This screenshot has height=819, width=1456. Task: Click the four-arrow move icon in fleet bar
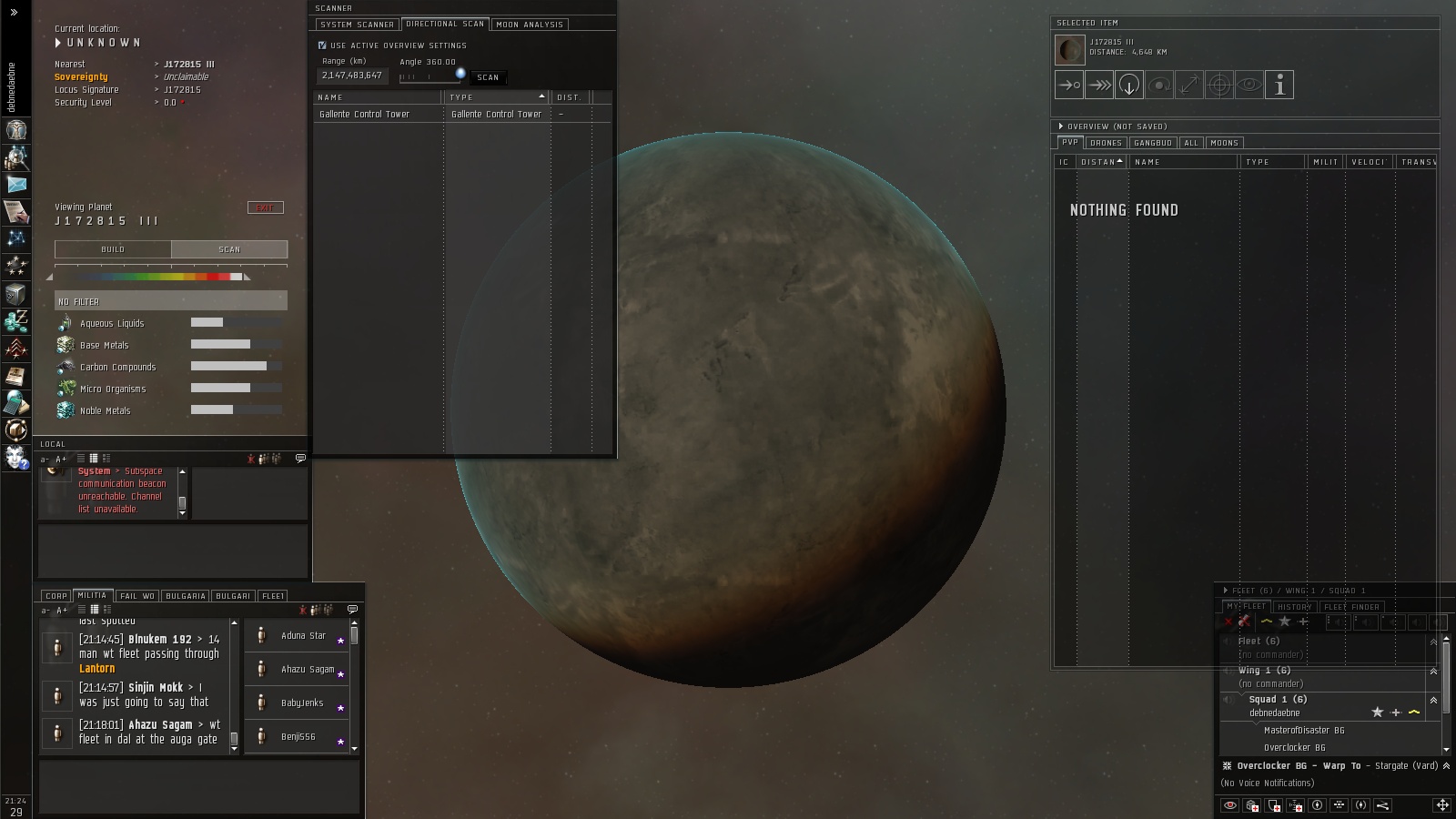click(1442, 805)
